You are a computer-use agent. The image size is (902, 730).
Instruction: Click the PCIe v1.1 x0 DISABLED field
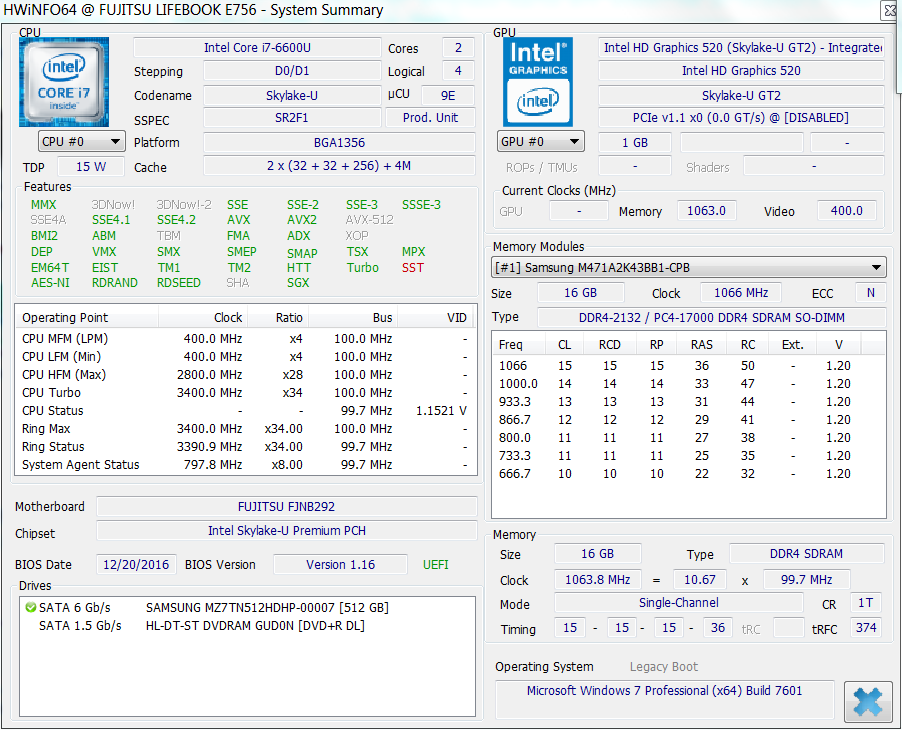(742, 118)
